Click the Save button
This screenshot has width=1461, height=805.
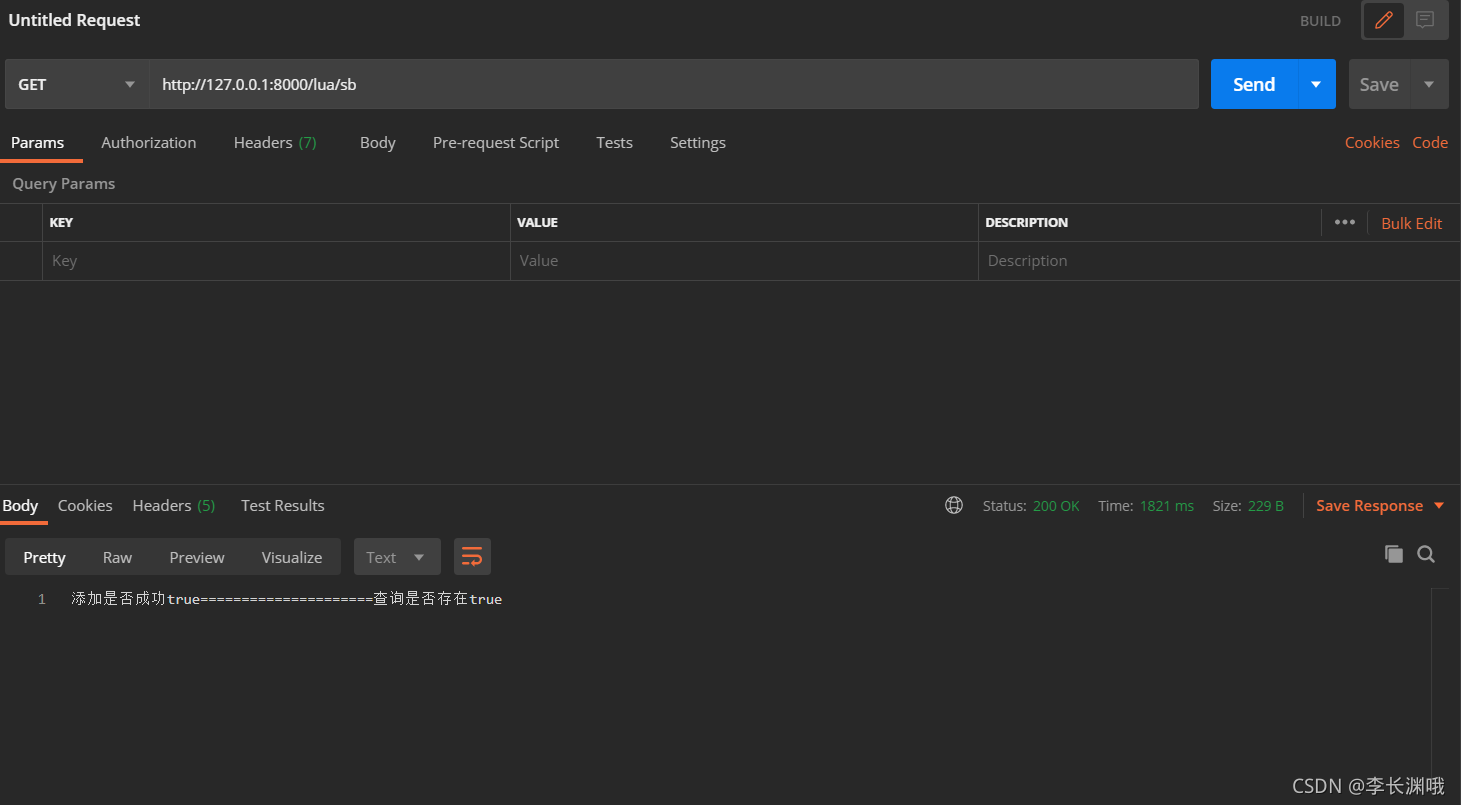click(x=1379, y=84)
